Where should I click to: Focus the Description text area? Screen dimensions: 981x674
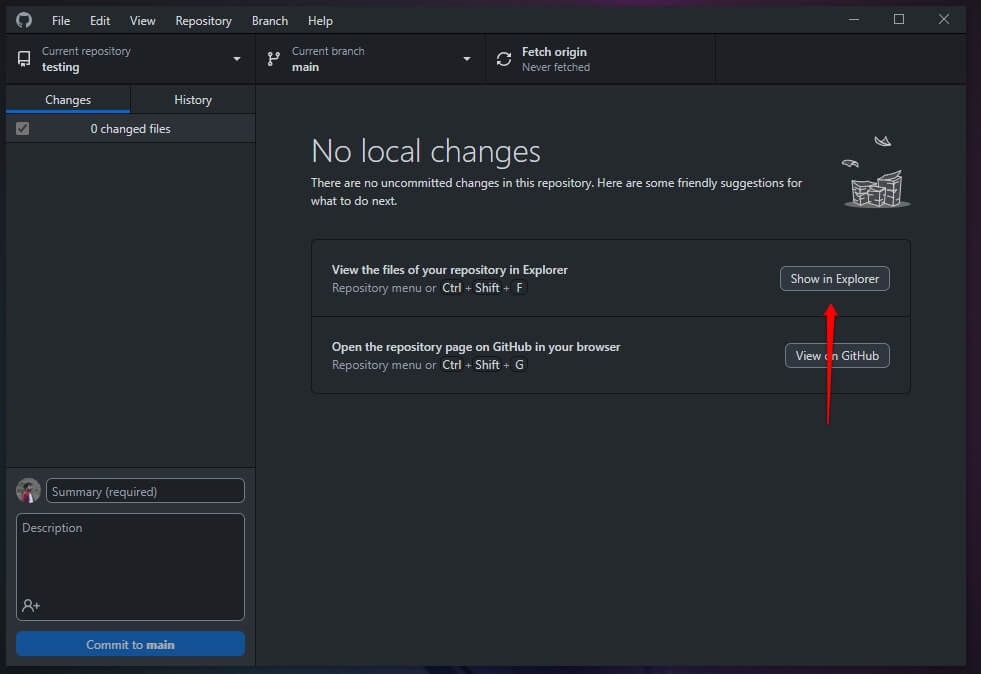130,567
